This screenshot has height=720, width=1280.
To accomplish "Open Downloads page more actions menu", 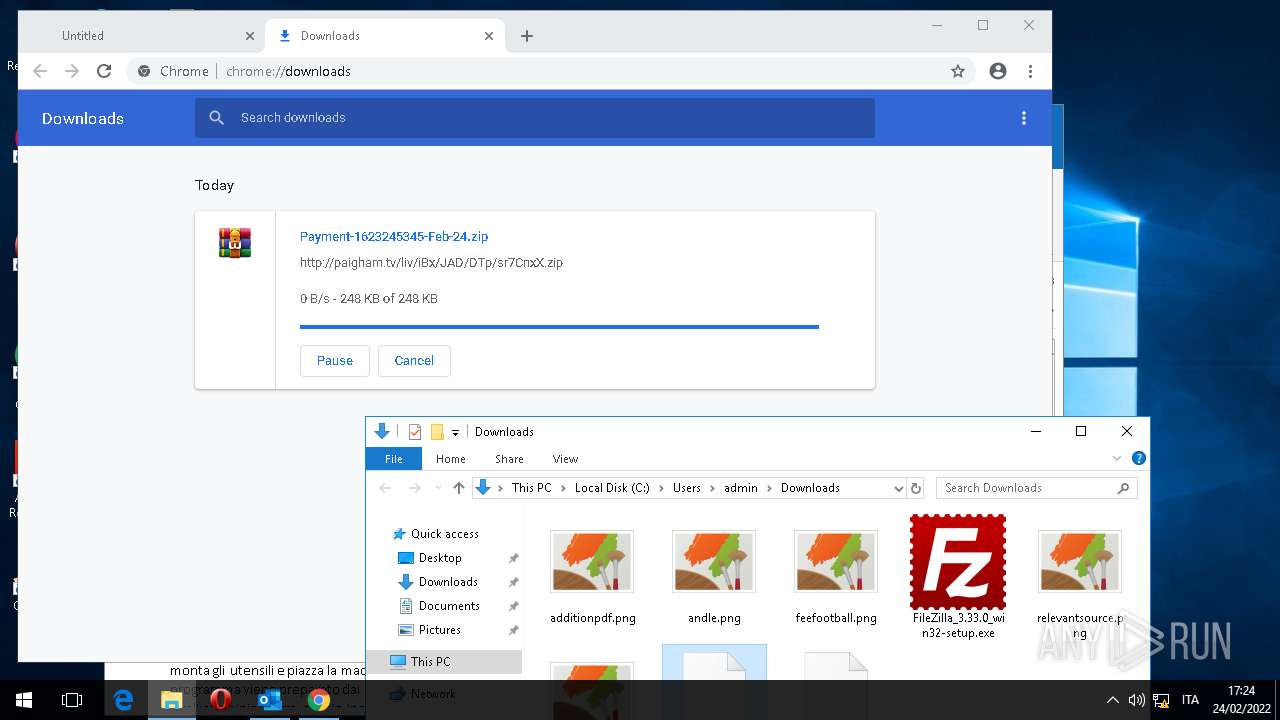I will pyautogui.click(x=1023, y=118).
